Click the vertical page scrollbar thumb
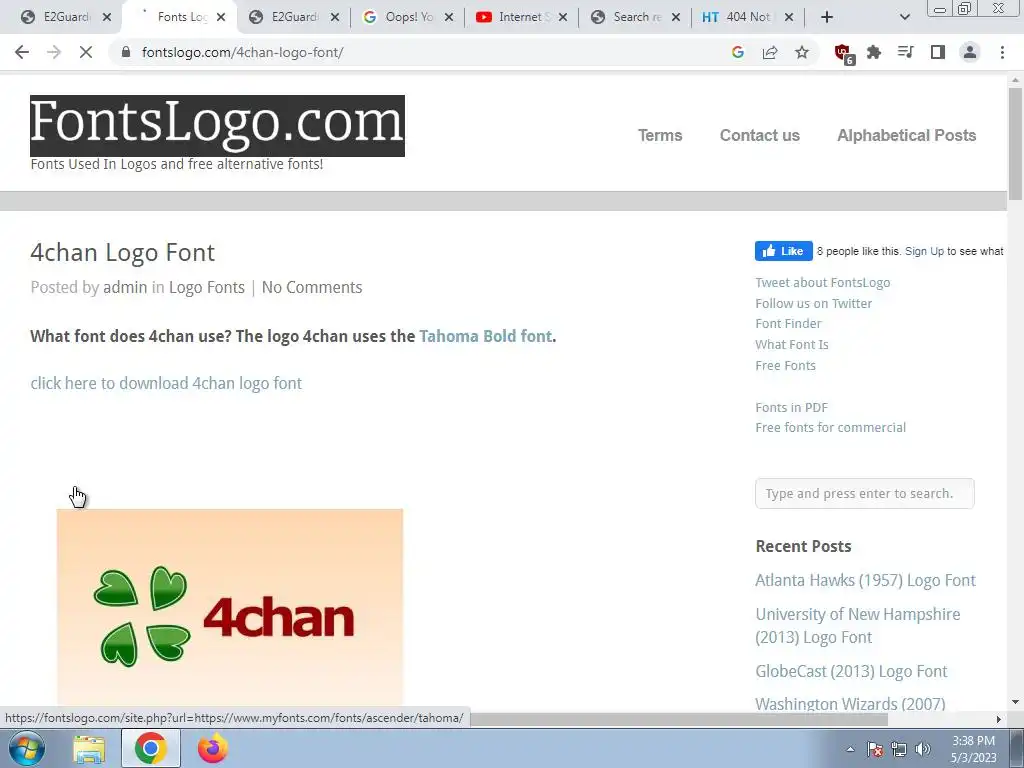This screenshot has width=1024, height=768. pyautogui.click(x=1015, y=144)
